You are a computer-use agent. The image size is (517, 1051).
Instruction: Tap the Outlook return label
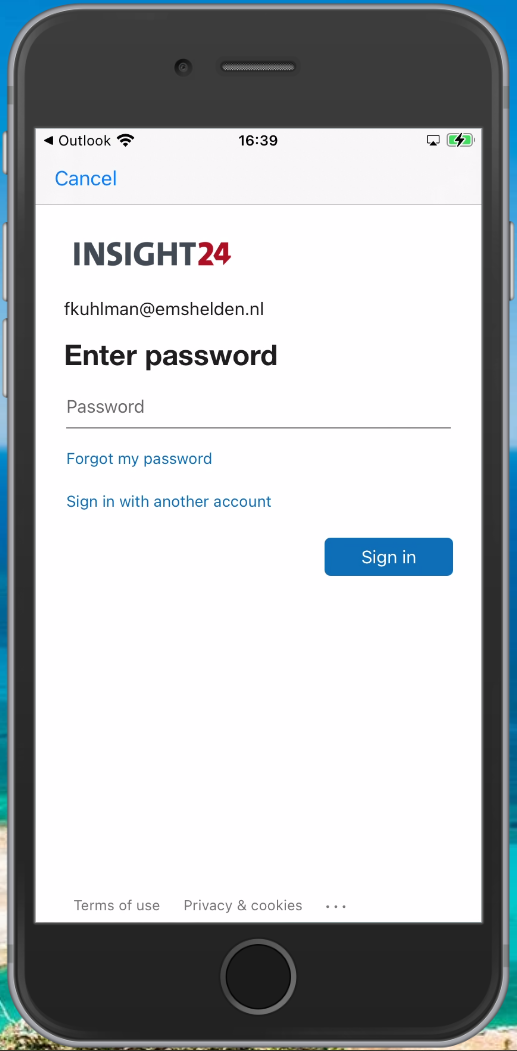84,141
